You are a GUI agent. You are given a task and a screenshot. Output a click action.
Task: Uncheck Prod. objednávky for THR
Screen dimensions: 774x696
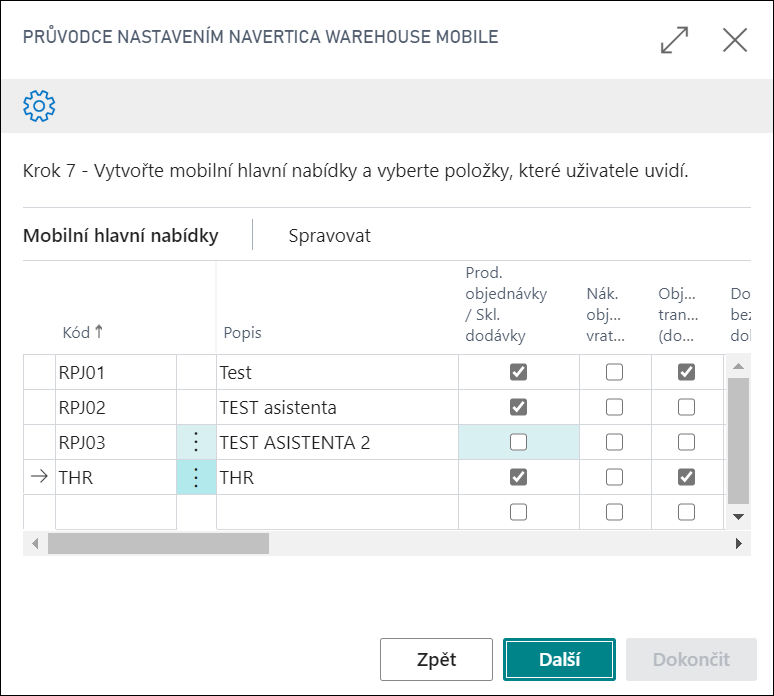point(518,477)
